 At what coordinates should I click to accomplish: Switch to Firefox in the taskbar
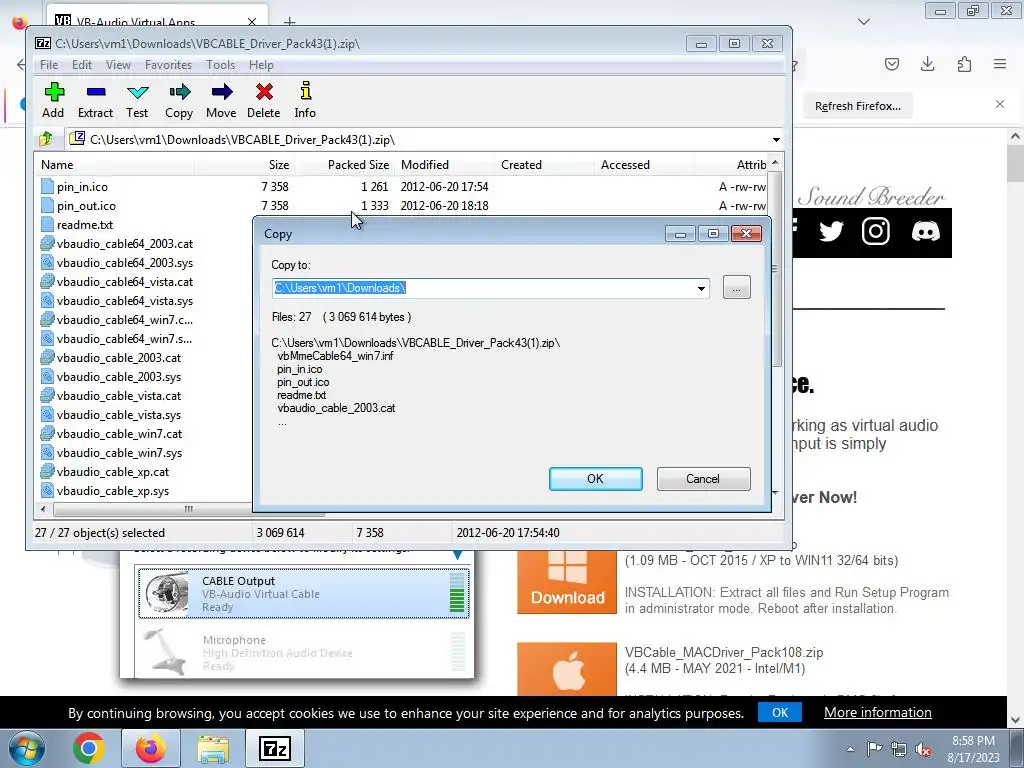pos(150,748)
